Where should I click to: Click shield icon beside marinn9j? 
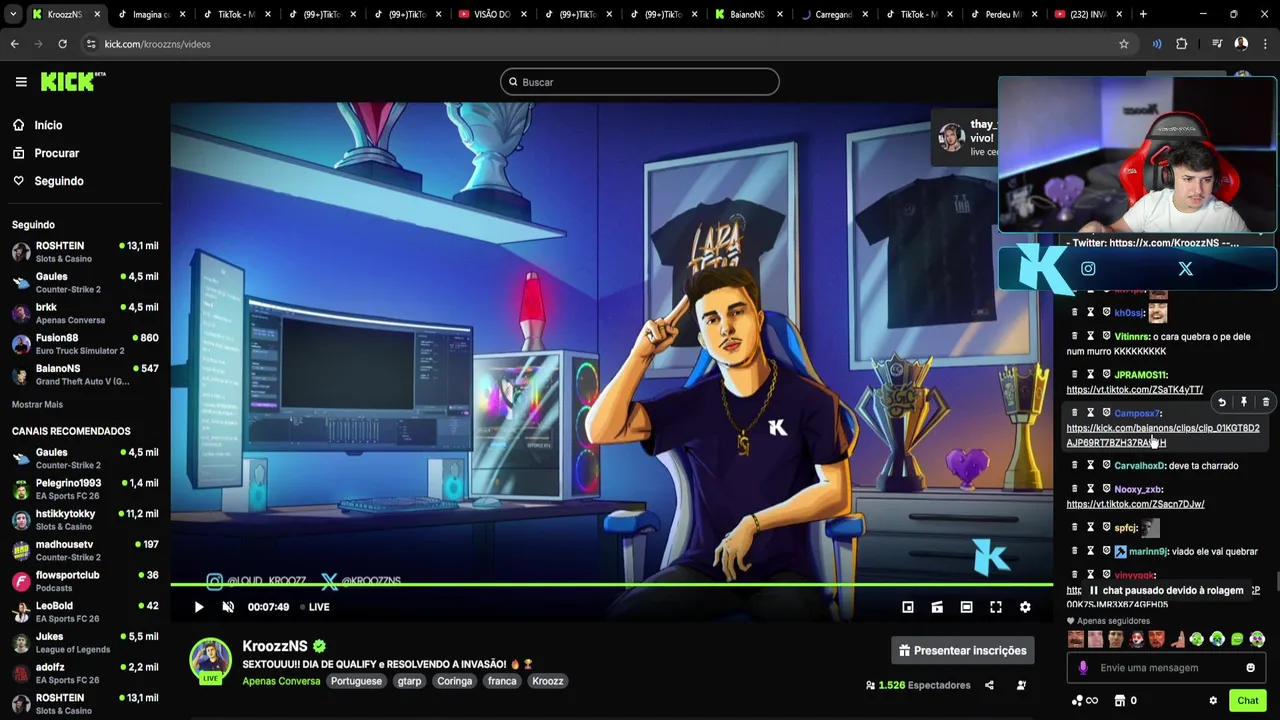[x=1107, y=552]
